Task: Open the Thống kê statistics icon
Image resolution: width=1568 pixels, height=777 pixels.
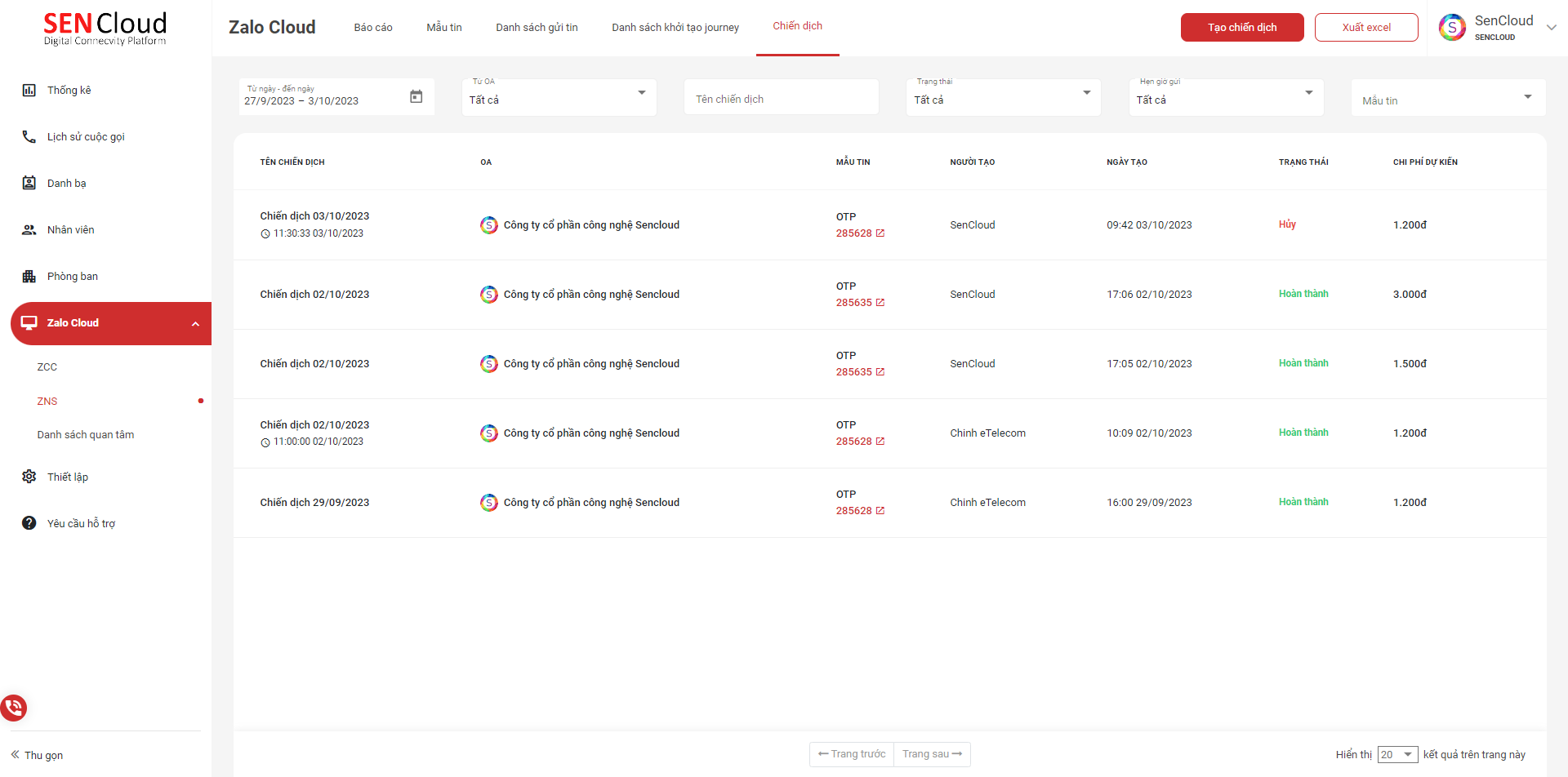Action: click(29, 91)
